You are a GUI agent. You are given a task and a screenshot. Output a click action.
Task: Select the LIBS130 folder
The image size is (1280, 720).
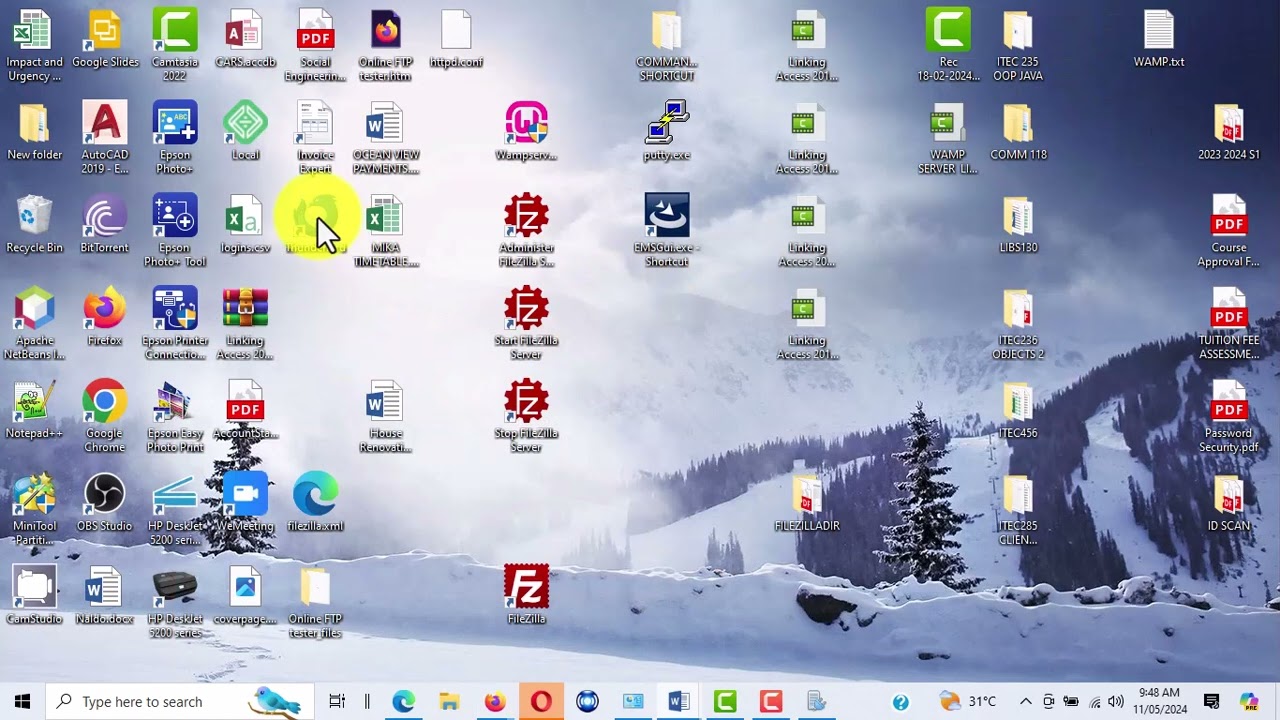(x=1018, y=225)
